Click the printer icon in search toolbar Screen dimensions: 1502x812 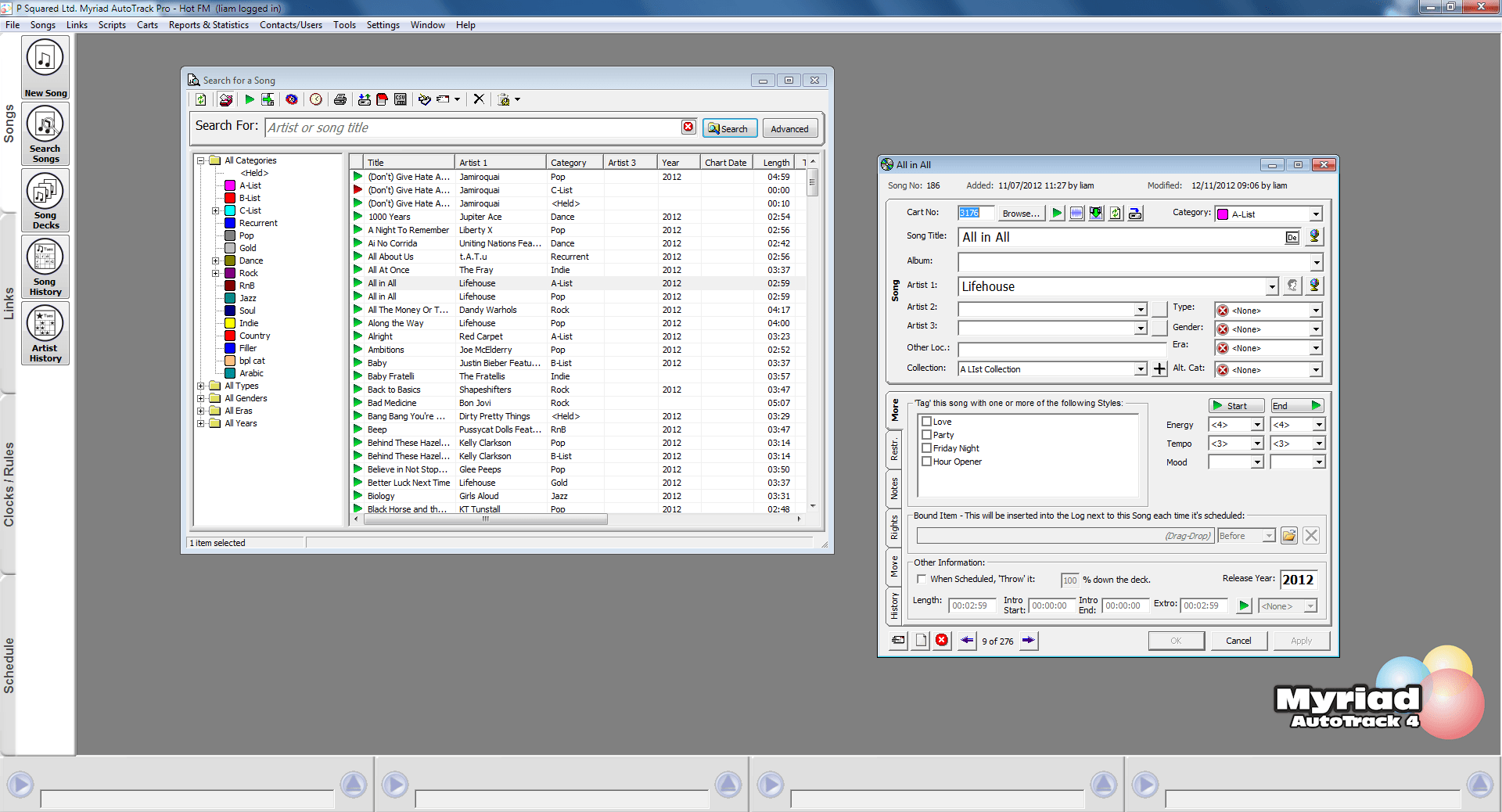pyautogui.click(x=340, y=99)
